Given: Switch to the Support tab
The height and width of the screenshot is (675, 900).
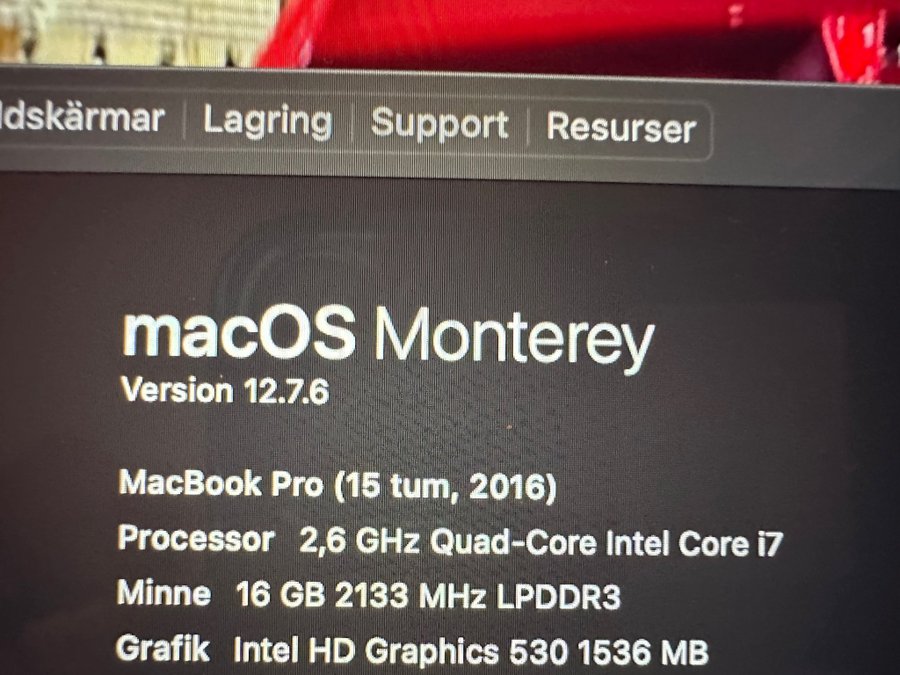Looking at the screenshot, I should [x=440, y=124].
